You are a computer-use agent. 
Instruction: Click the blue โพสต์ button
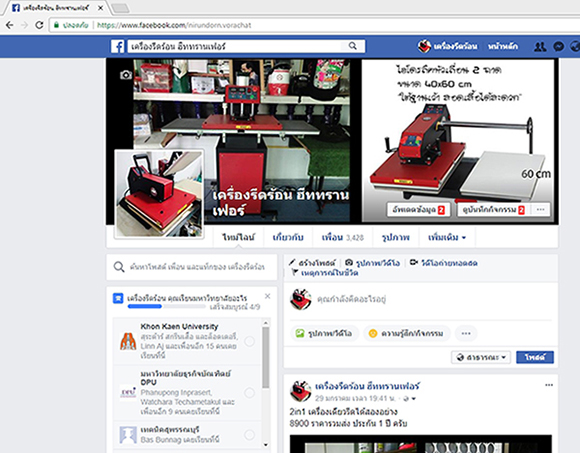click(x=535, y=357)
